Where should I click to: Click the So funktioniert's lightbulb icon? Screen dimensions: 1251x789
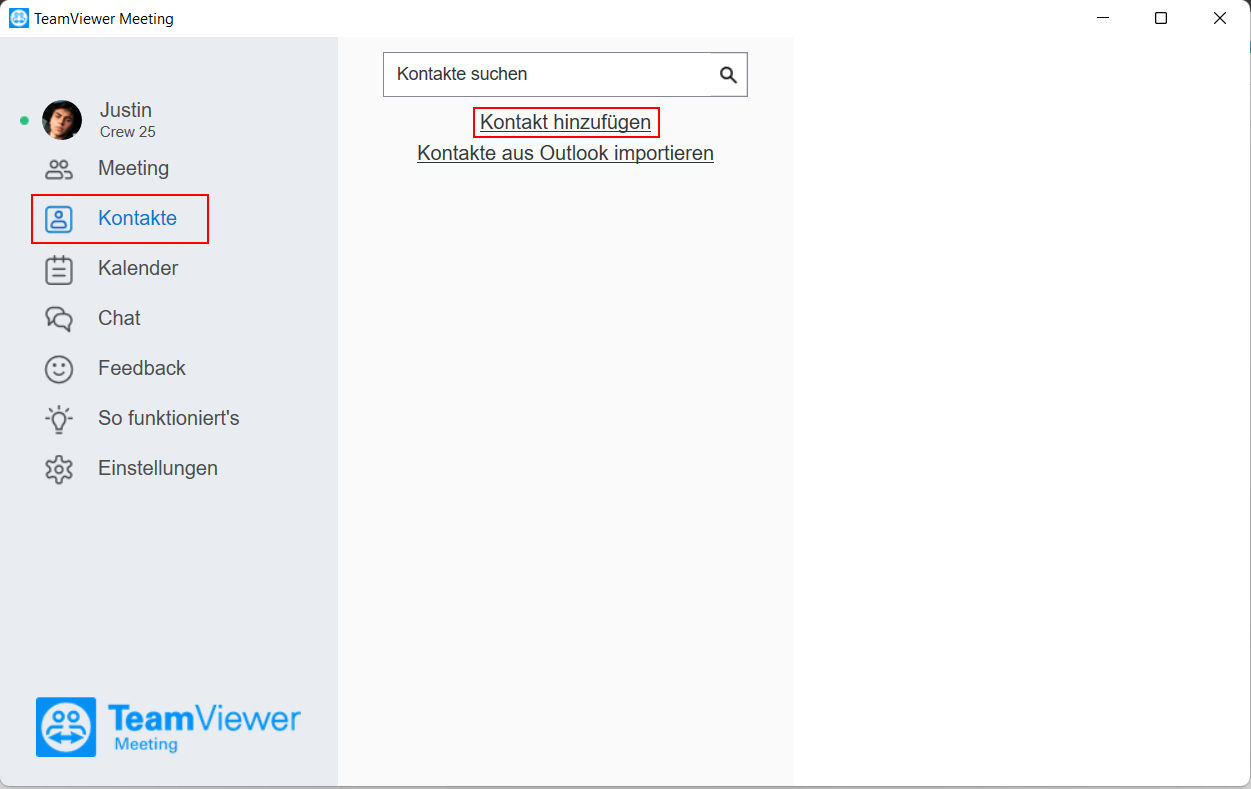point(59,419)
